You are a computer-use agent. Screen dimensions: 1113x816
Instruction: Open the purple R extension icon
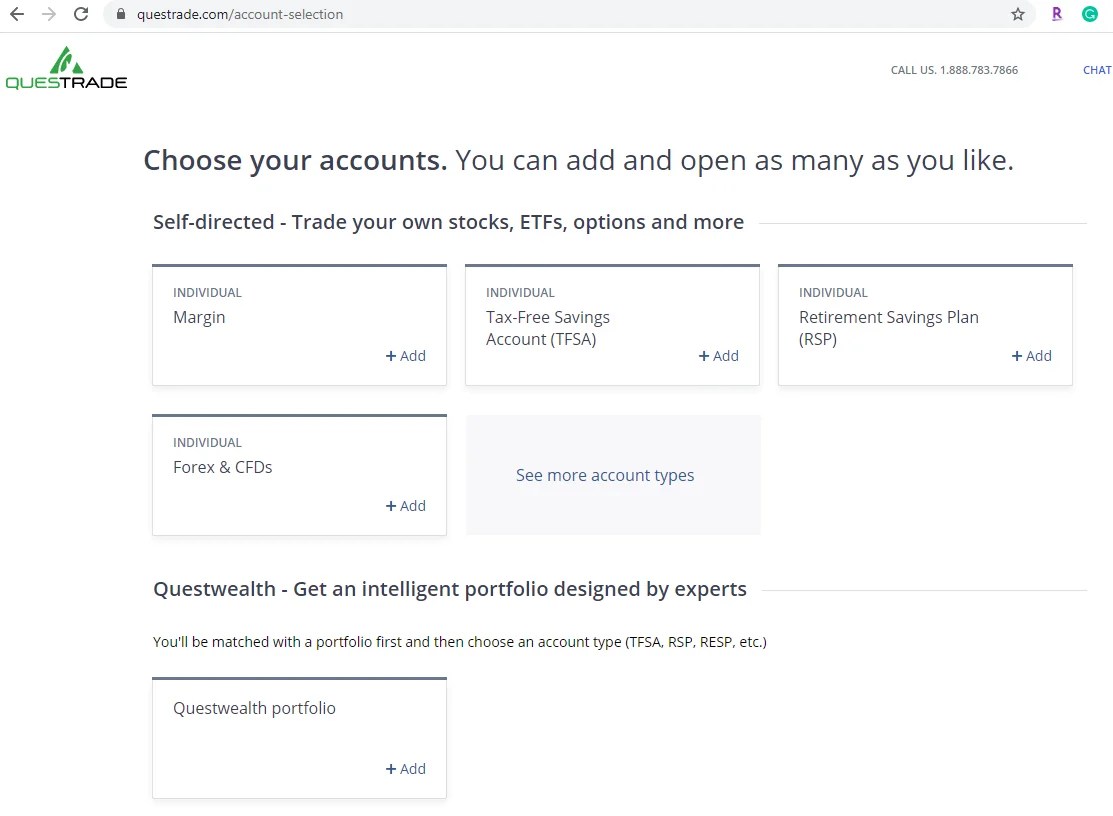[x=1056, y=14]
